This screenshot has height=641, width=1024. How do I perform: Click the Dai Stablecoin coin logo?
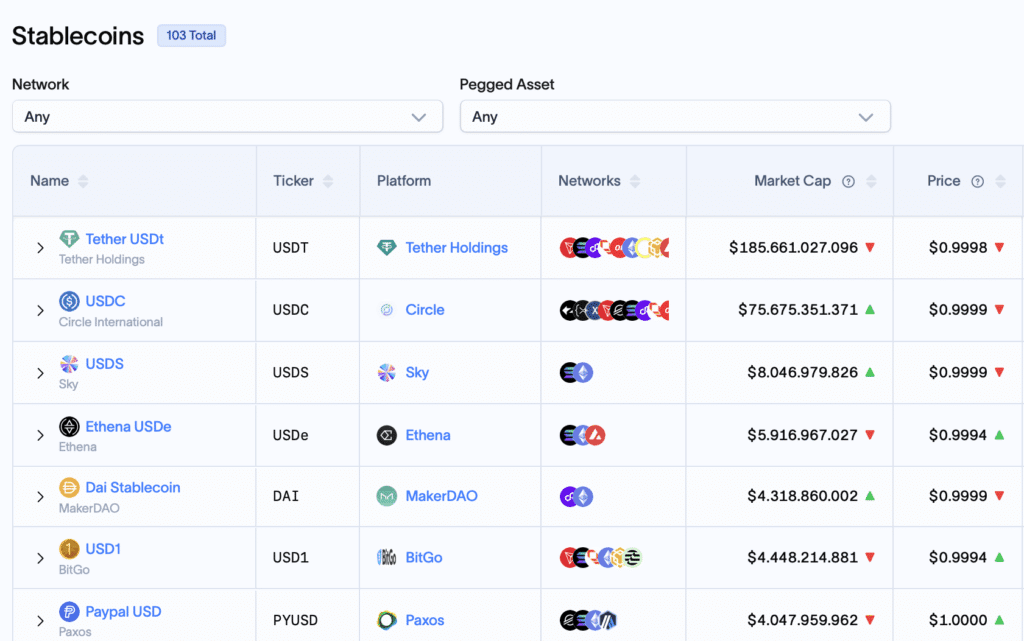tap(69, 488)
